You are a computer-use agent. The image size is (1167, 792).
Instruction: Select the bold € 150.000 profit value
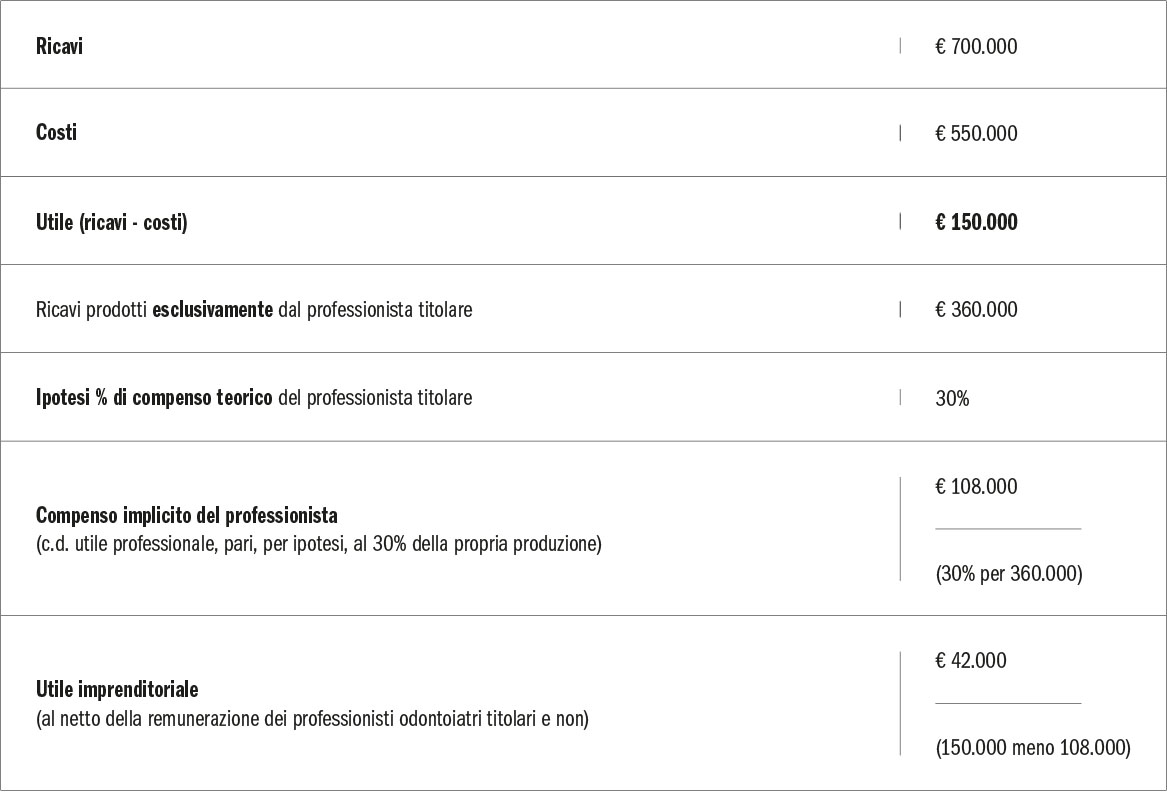(976, 222)
